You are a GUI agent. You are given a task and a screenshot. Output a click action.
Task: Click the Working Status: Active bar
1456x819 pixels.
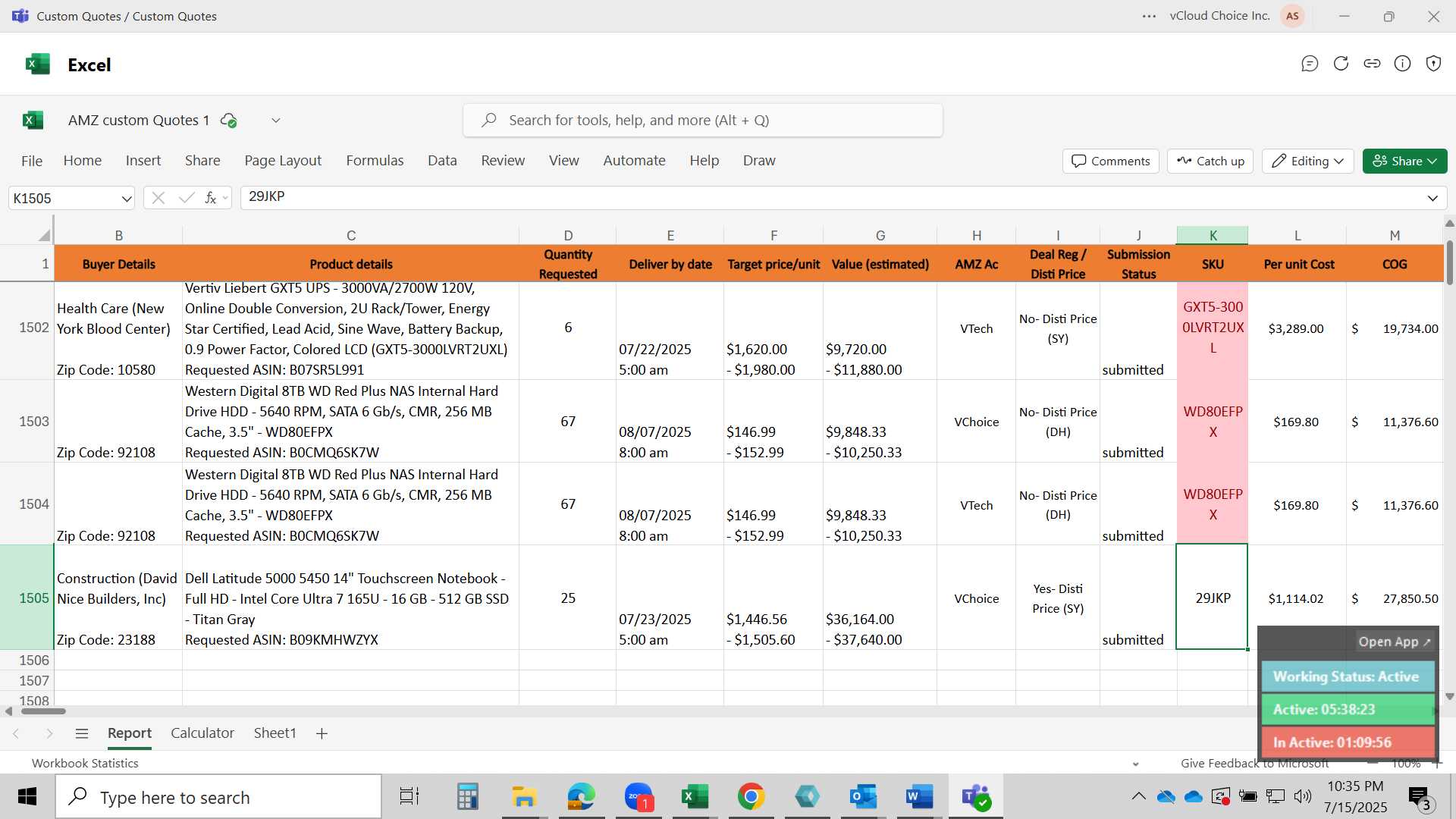[1347, 676]
